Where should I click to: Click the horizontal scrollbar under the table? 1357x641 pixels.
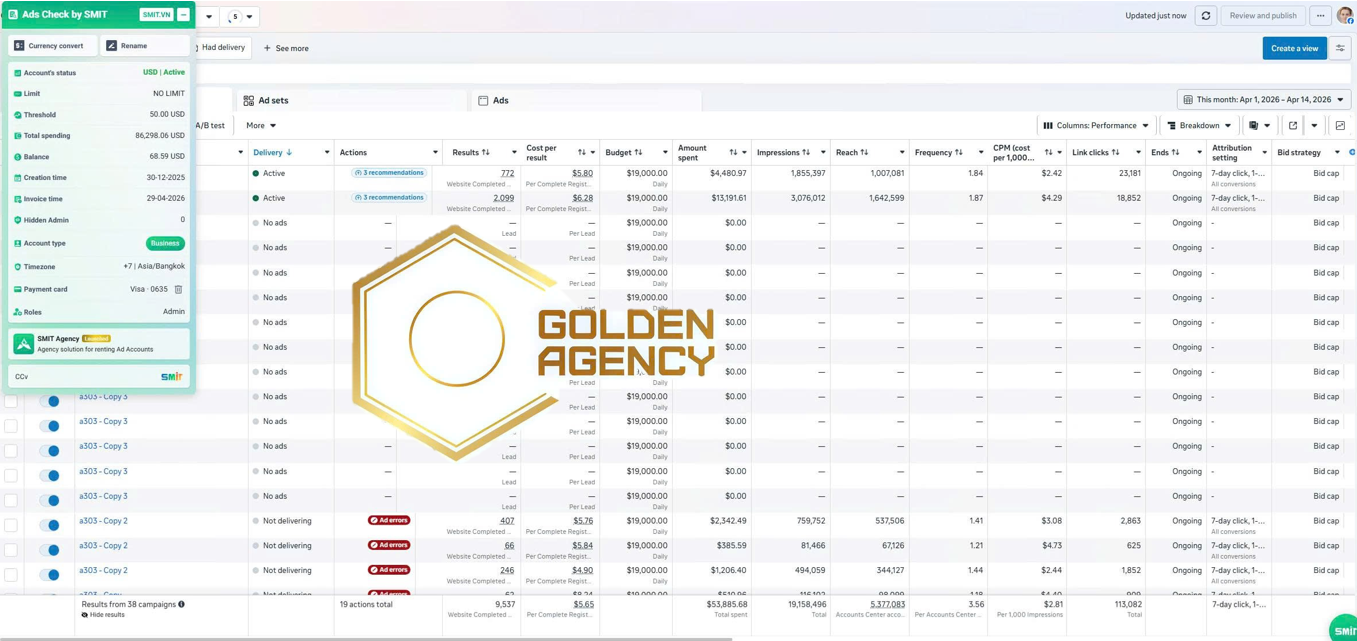(x=366, y=638)
